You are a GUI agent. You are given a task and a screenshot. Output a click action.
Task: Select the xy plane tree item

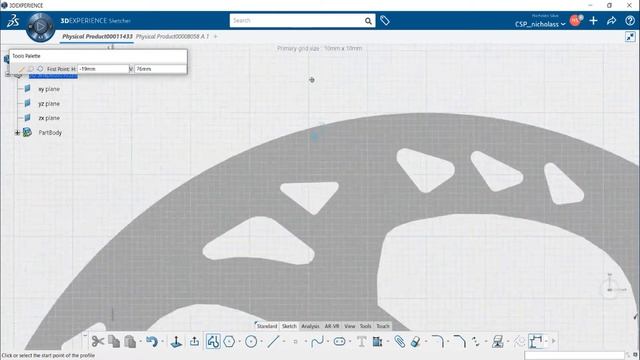coord(49,89)
